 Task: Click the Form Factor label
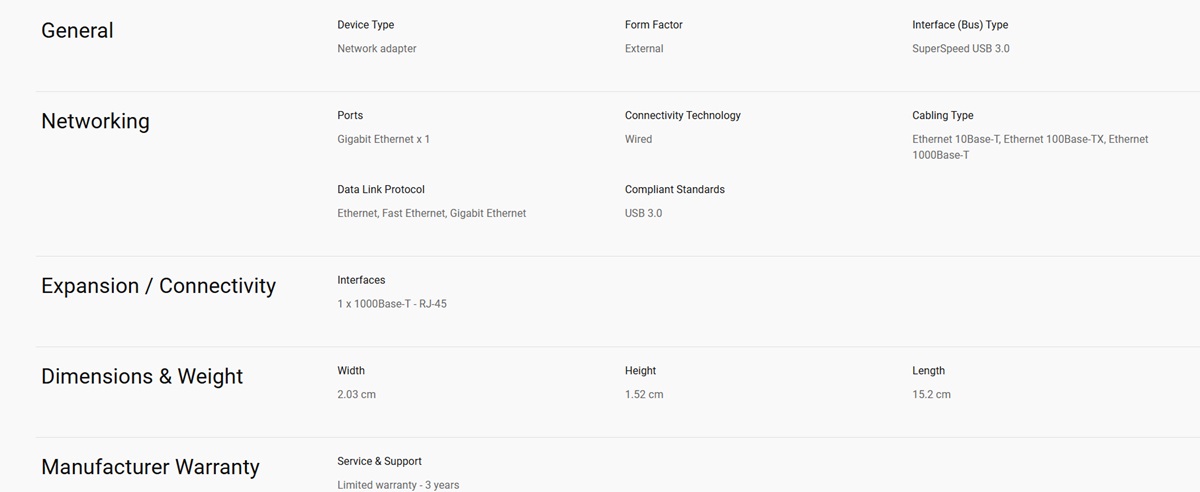click(x=654, y=25)
